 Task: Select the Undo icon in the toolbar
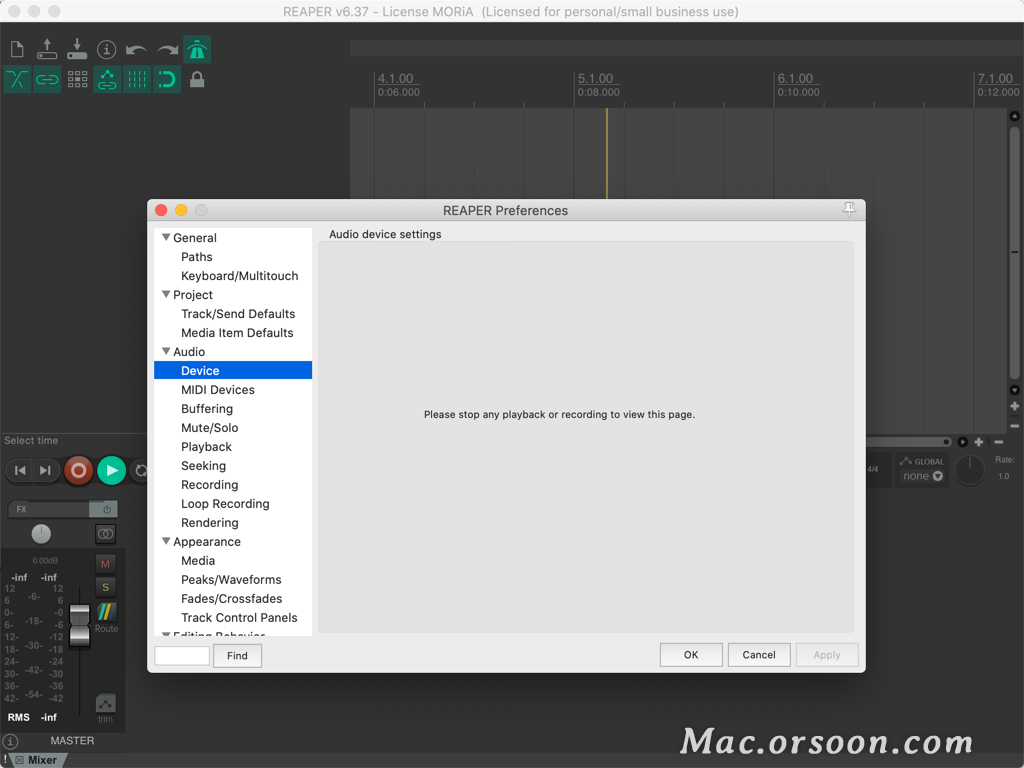pos(137,48)
